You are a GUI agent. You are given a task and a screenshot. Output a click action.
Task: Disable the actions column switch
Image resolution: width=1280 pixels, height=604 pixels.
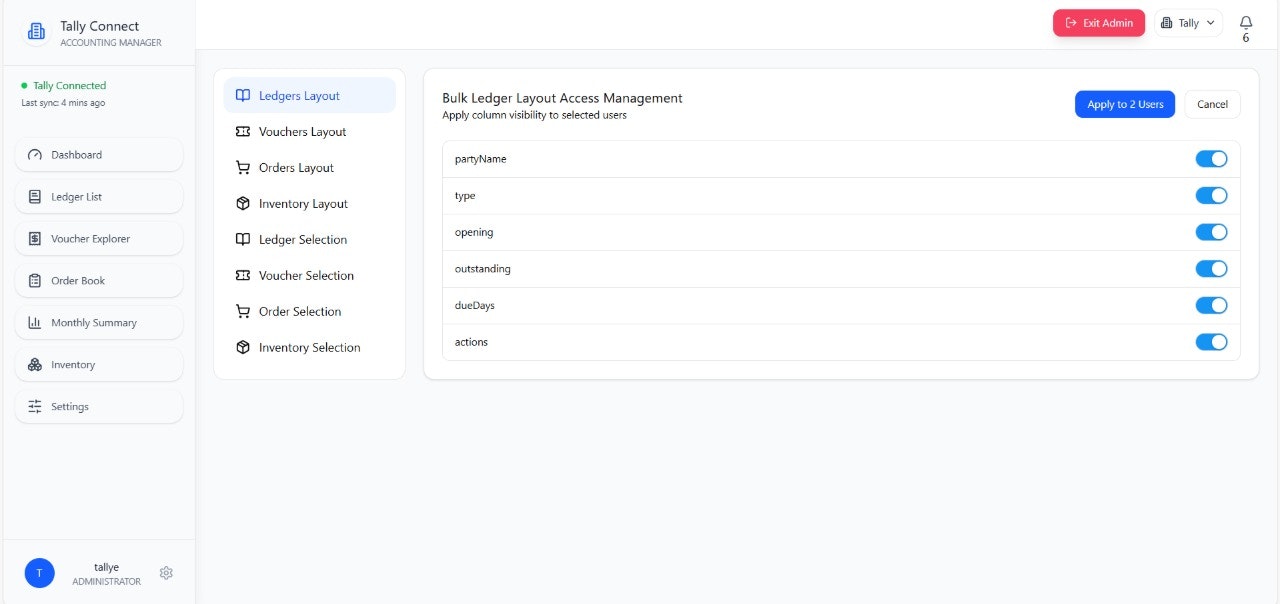[x=1211, y=342]
